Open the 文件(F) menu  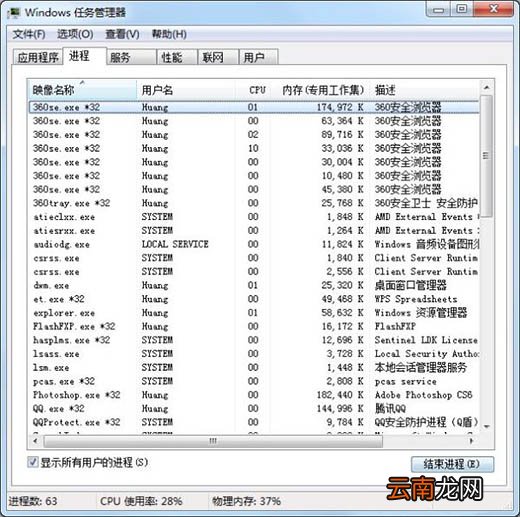(29, 34)
